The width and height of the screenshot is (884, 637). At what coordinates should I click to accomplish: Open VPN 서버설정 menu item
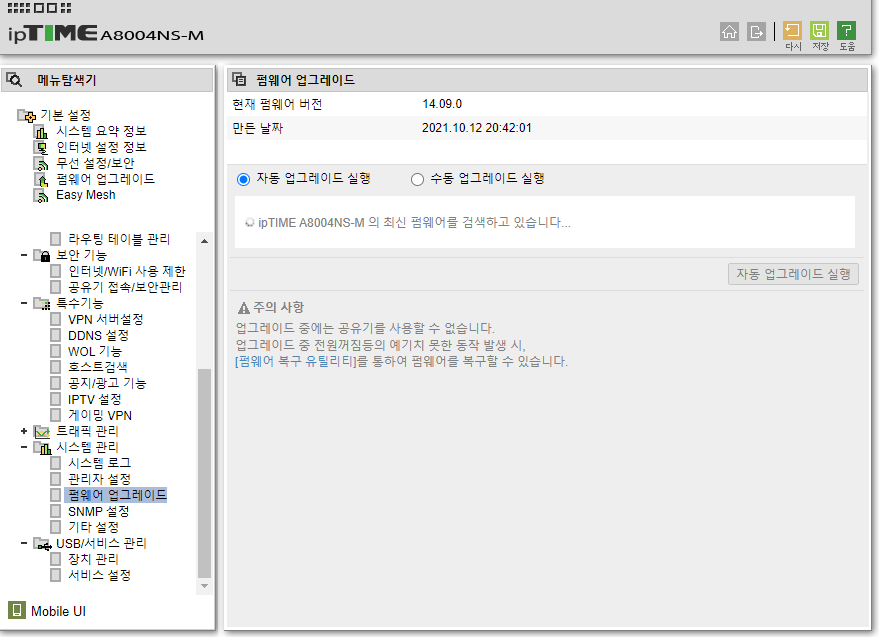(x=105, y=319)
